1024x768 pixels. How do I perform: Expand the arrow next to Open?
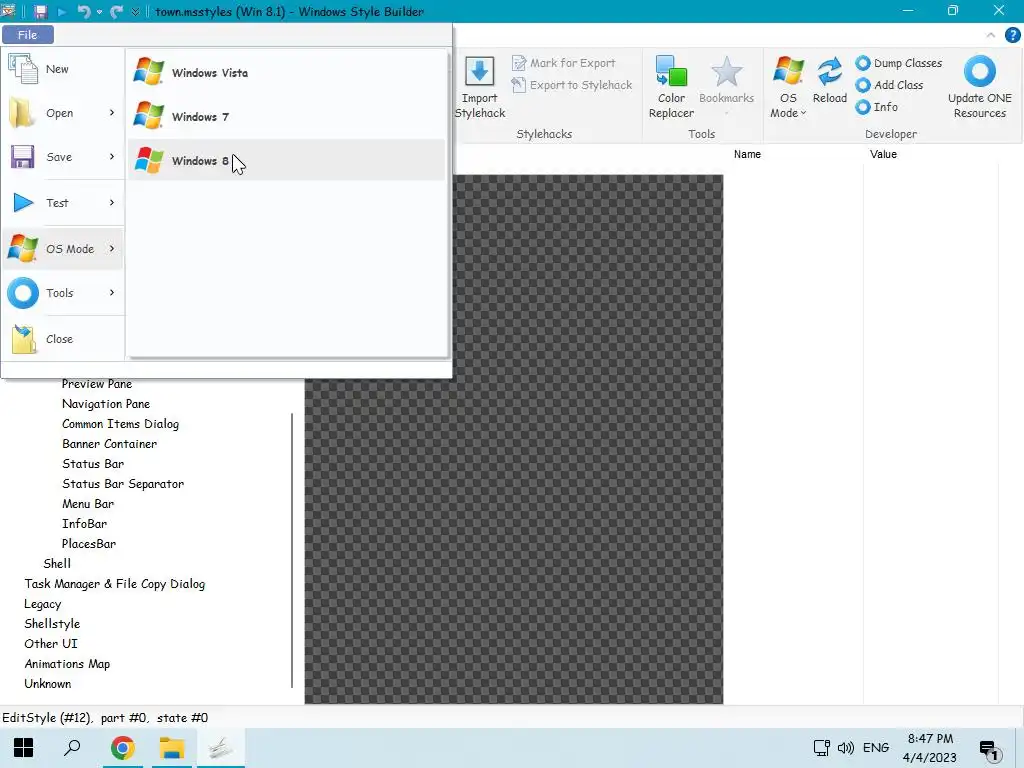[112, 113]
